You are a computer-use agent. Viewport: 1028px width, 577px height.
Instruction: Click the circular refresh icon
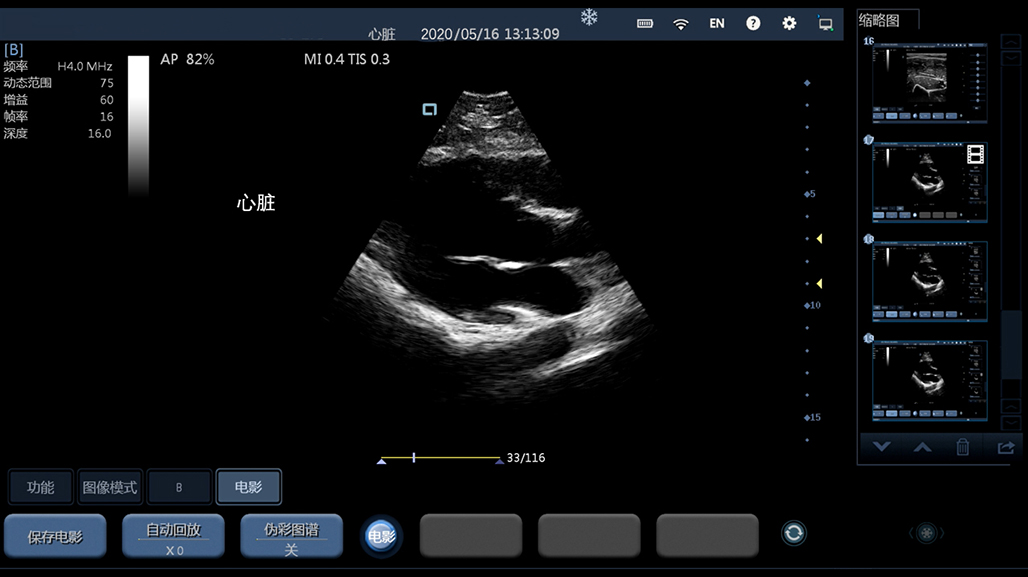tap(794, 533)
